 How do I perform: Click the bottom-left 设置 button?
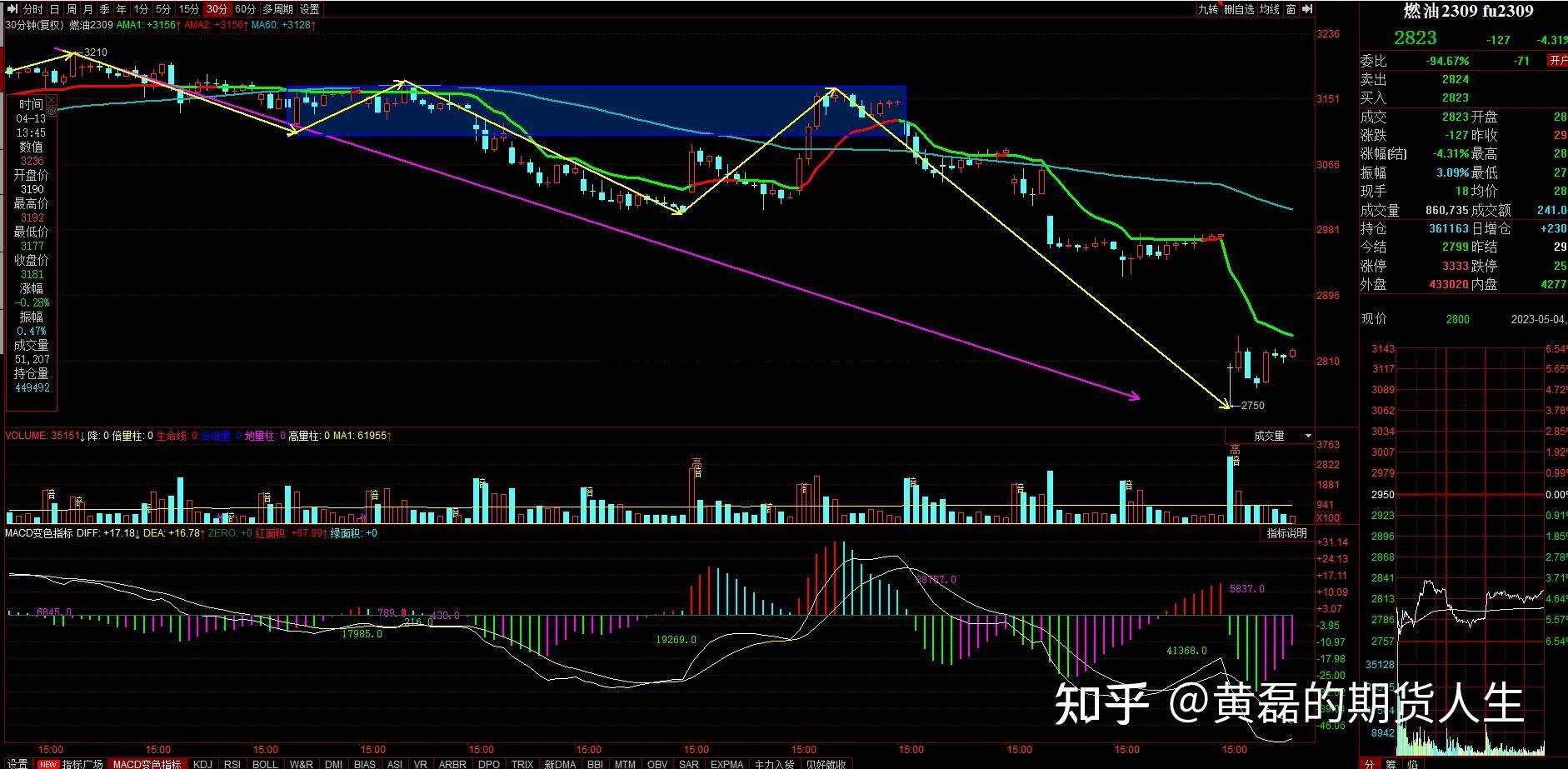[x=17, y=763]
